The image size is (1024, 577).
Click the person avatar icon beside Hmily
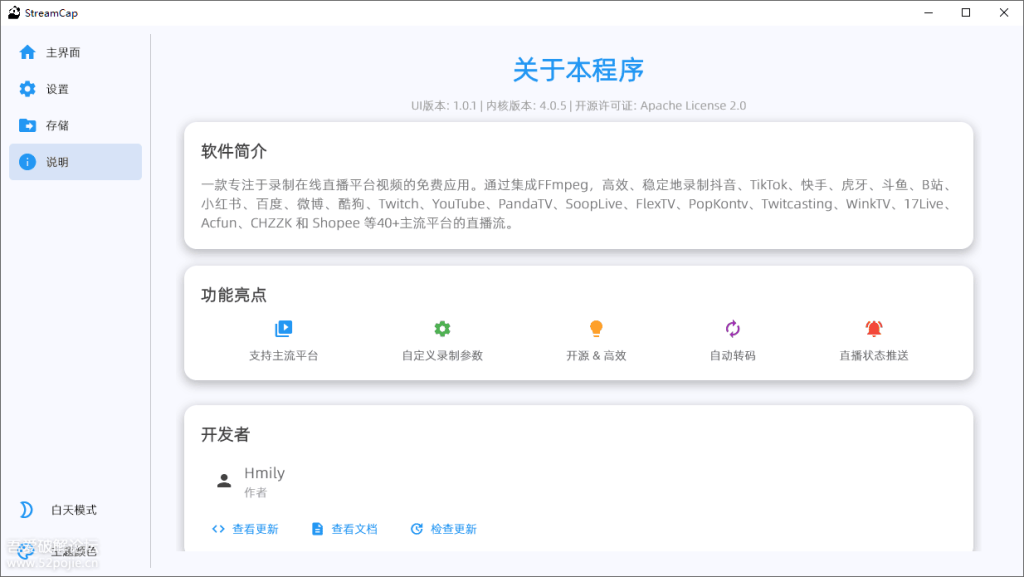pyautogui.click(x=224, y=481)
